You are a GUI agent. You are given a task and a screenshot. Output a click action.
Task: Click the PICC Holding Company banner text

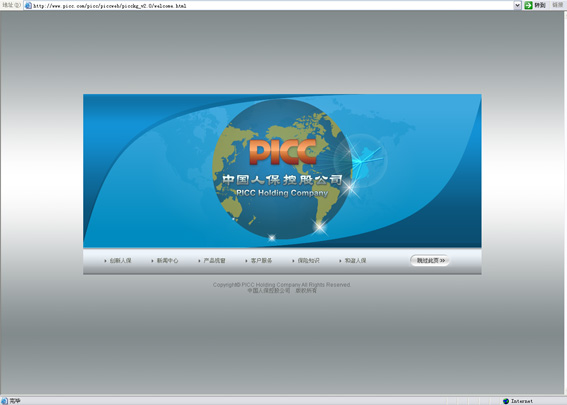(282, 193)
